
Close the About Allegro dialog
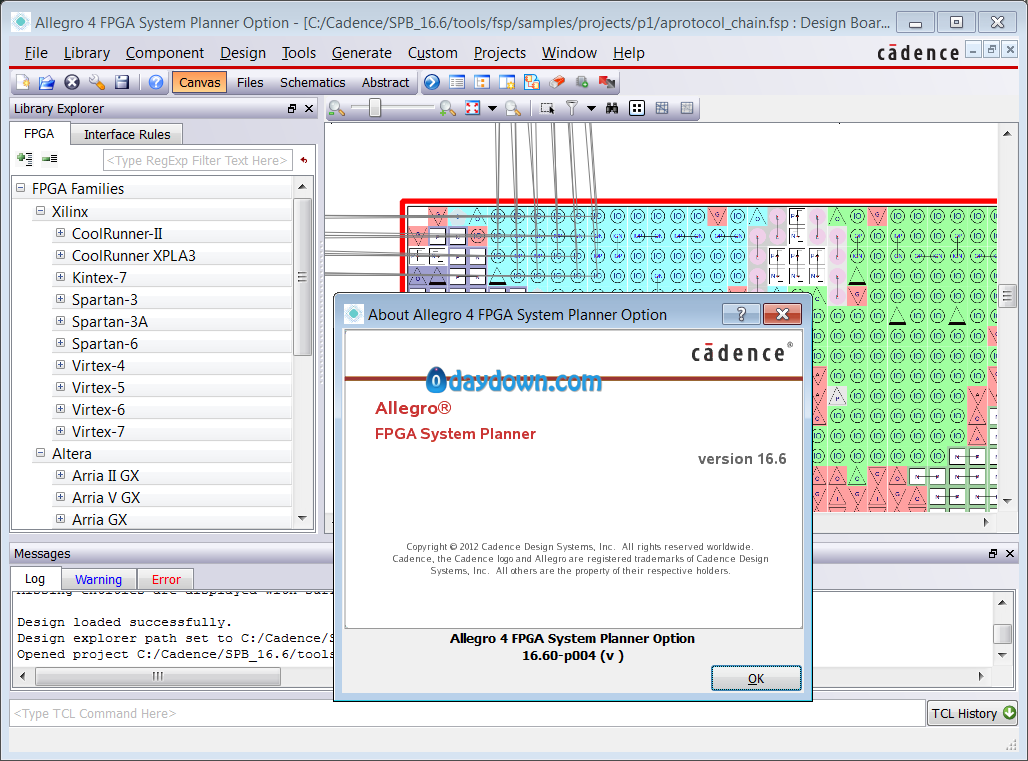point(782,314)
